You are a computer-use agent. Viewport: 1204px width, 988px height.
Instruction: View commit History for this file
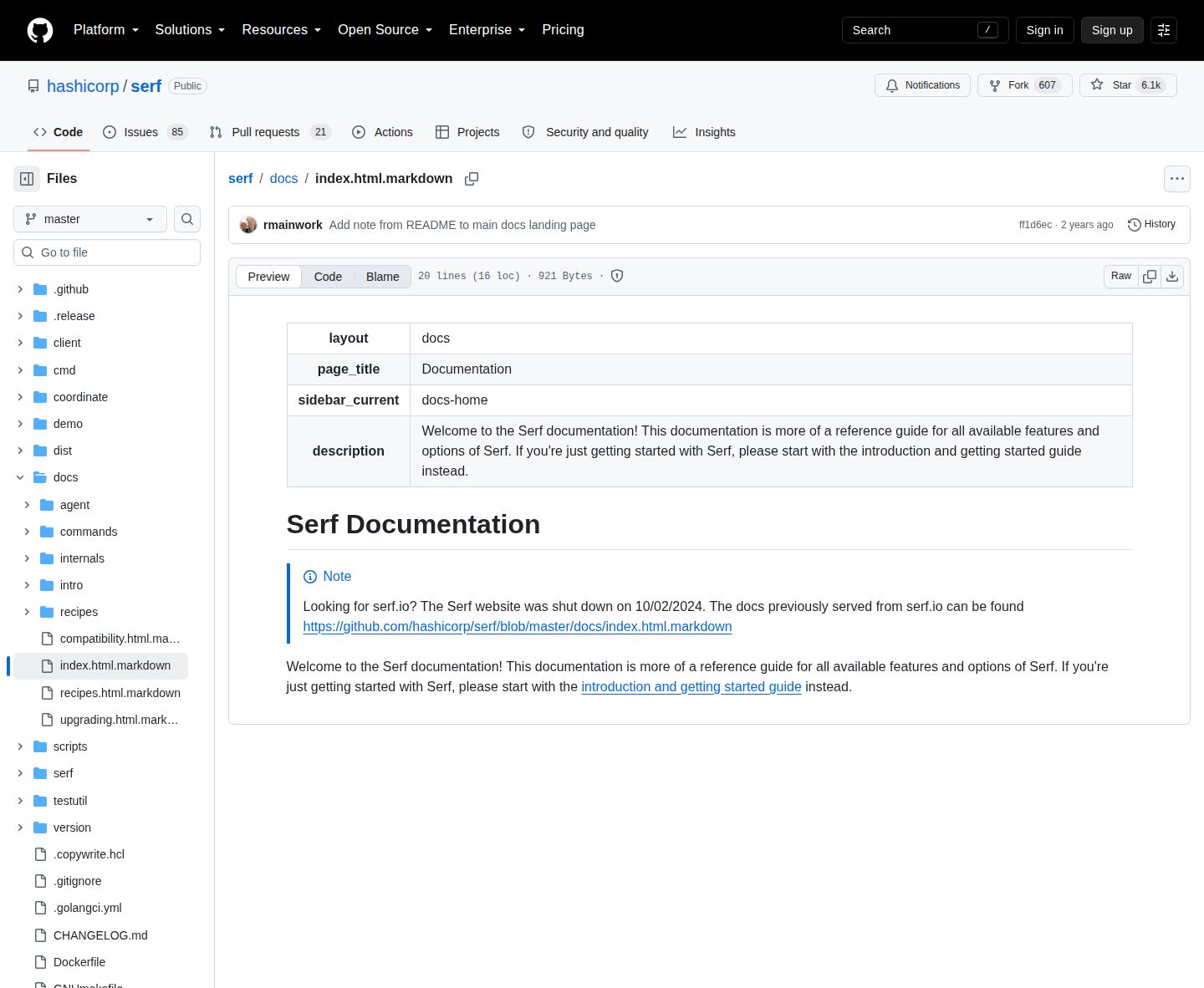click(x=1151, y=225)
